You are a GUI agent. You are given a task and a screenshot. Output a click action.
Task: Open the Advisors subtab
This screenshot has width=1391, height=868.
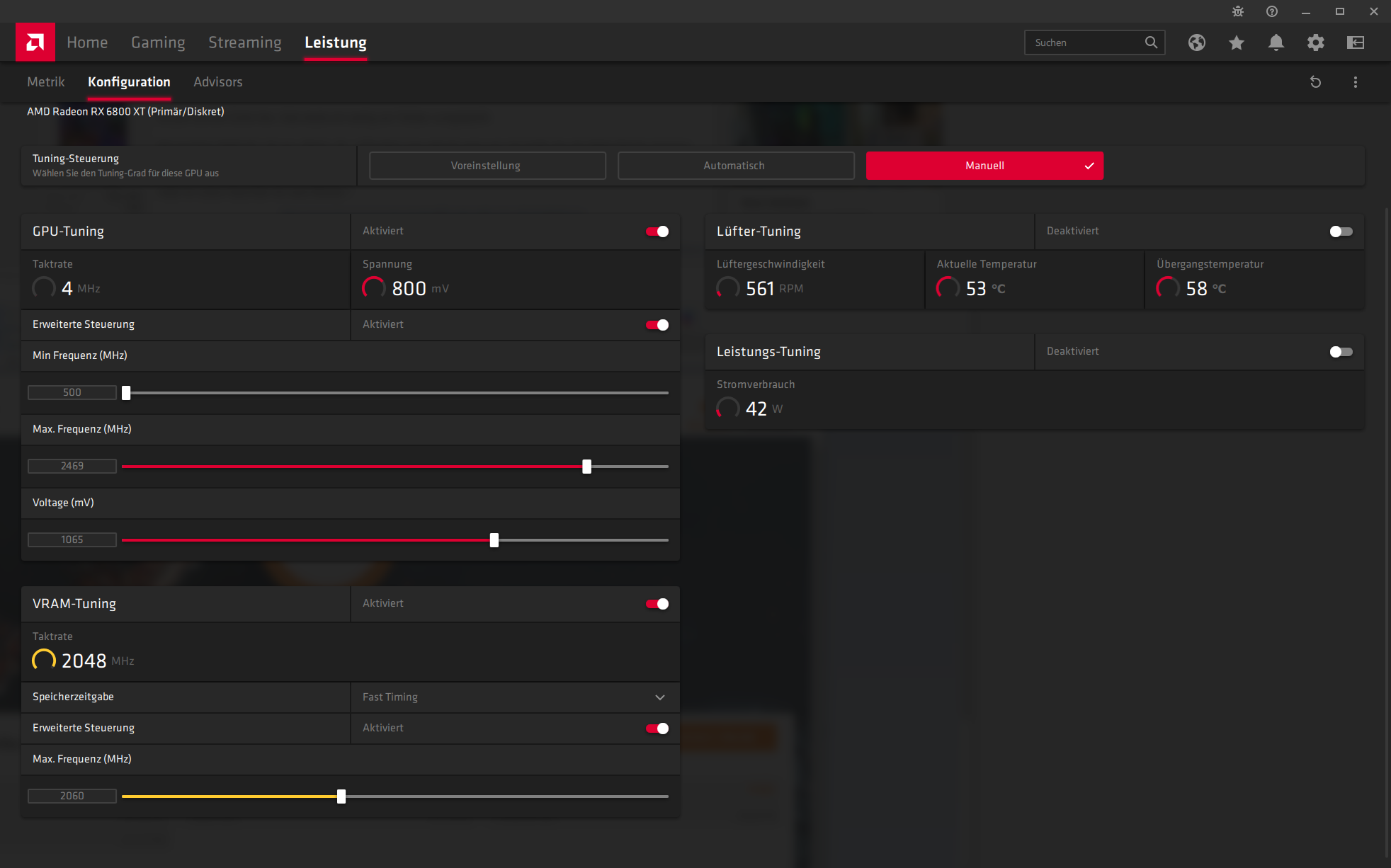tap(217, 82)
